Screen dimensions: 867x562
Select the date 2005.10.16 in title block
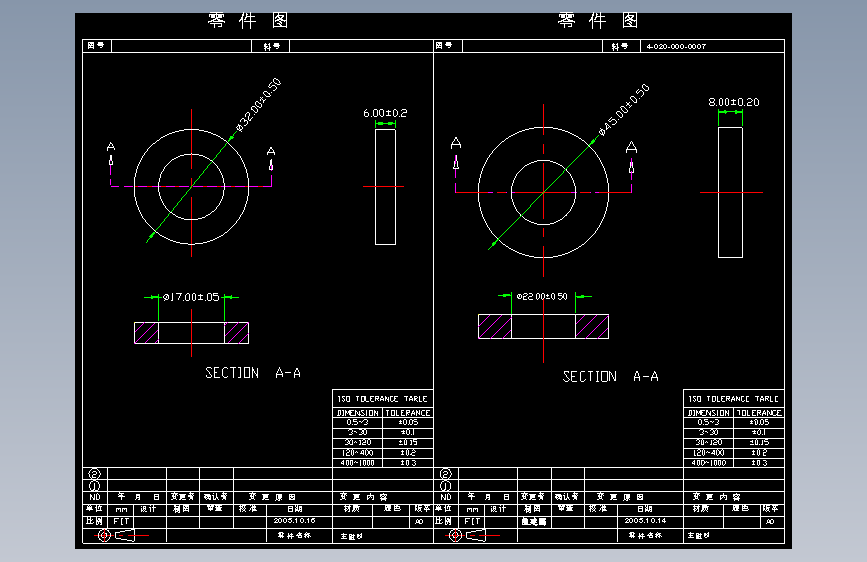(x=294, y=521)
